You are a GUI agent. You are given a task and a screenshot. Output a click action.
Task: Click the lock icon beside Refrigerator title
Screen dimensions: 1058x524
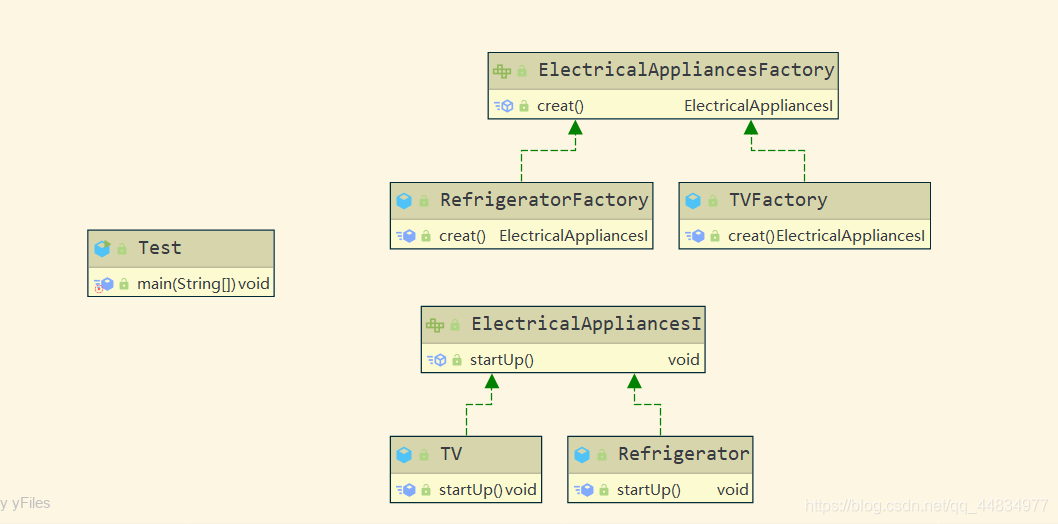click(602, 455)
